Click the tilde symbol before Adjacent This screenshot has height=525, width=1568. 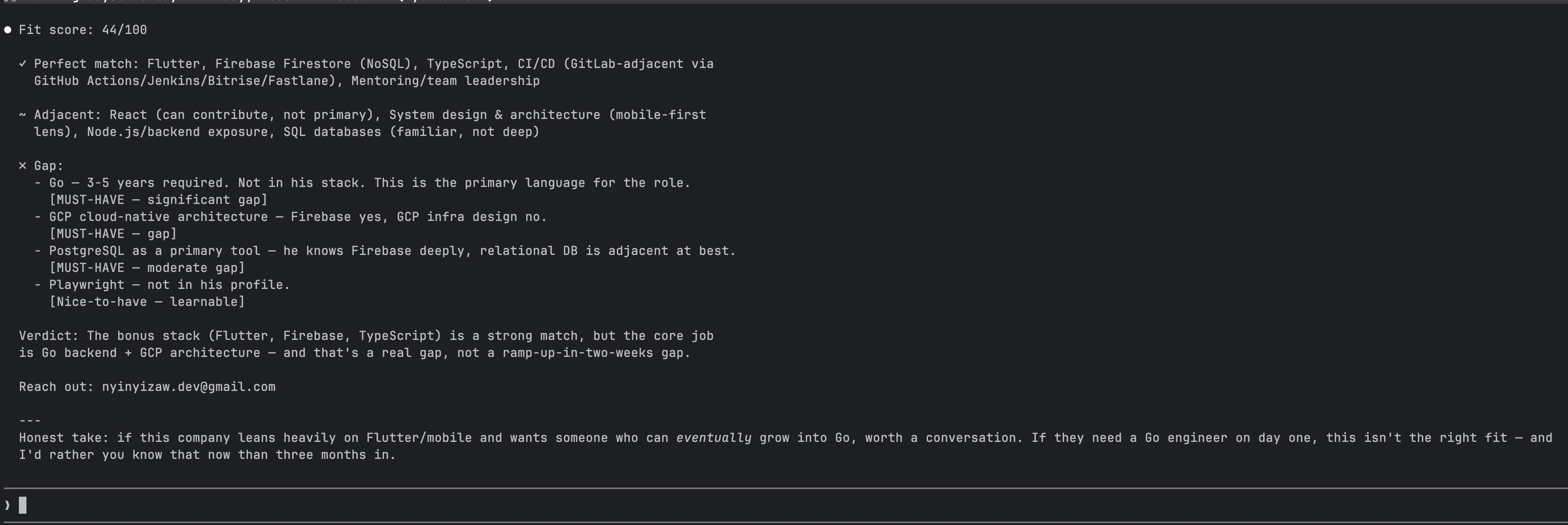pos(23,115)
